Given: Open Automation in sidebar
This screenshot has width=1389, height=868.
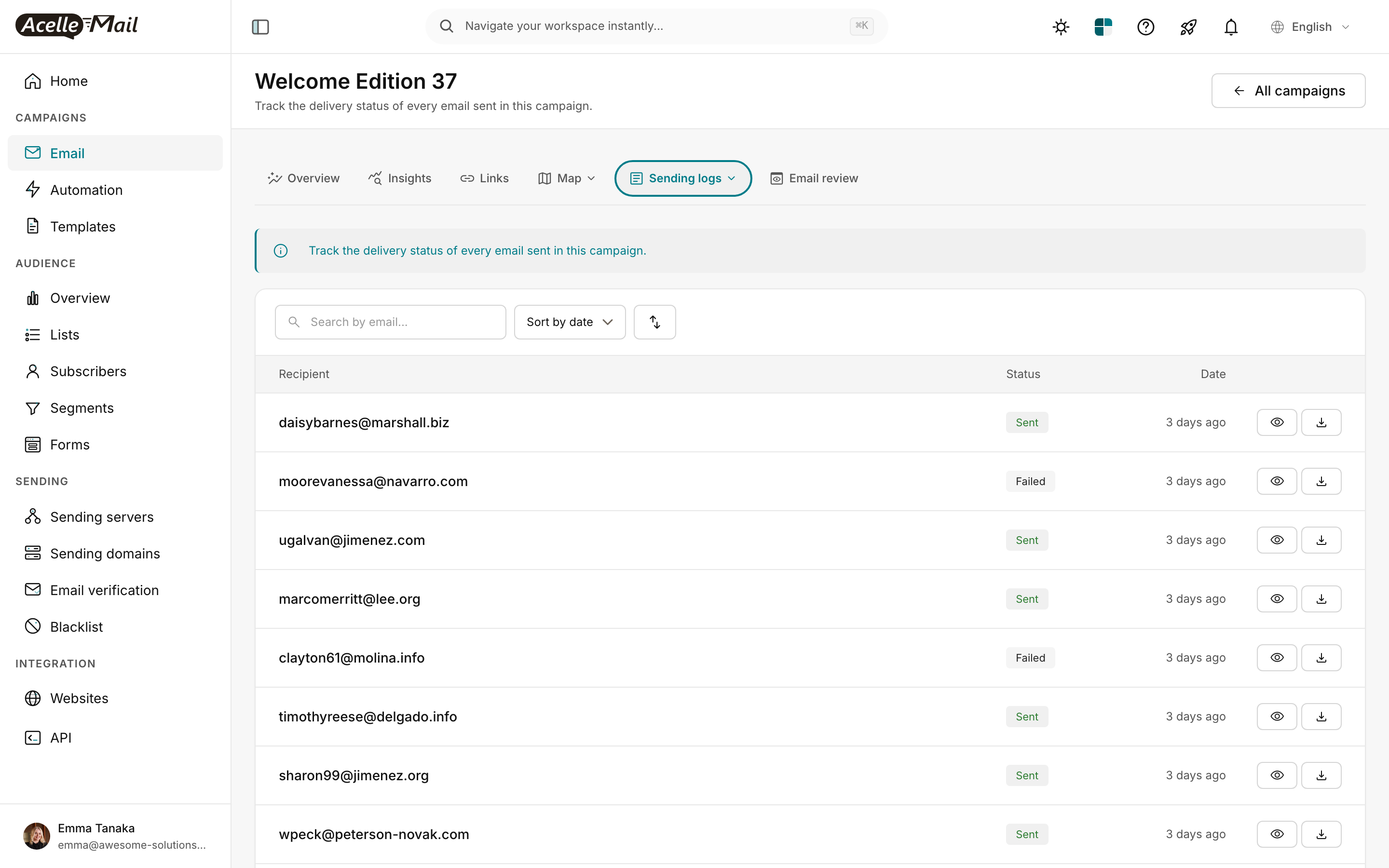Looking at the screenshot, I should click(x=115, y=190).
